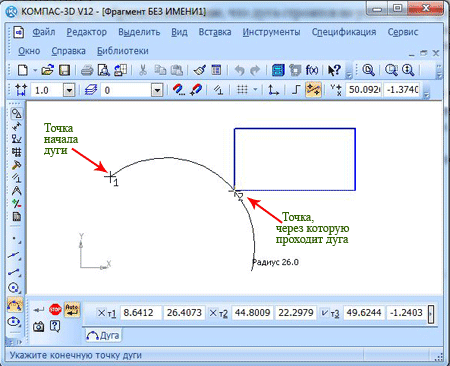Open the Спецификация menu
Image resolution: width=450 pixels, height=366 pixels.
344,32
